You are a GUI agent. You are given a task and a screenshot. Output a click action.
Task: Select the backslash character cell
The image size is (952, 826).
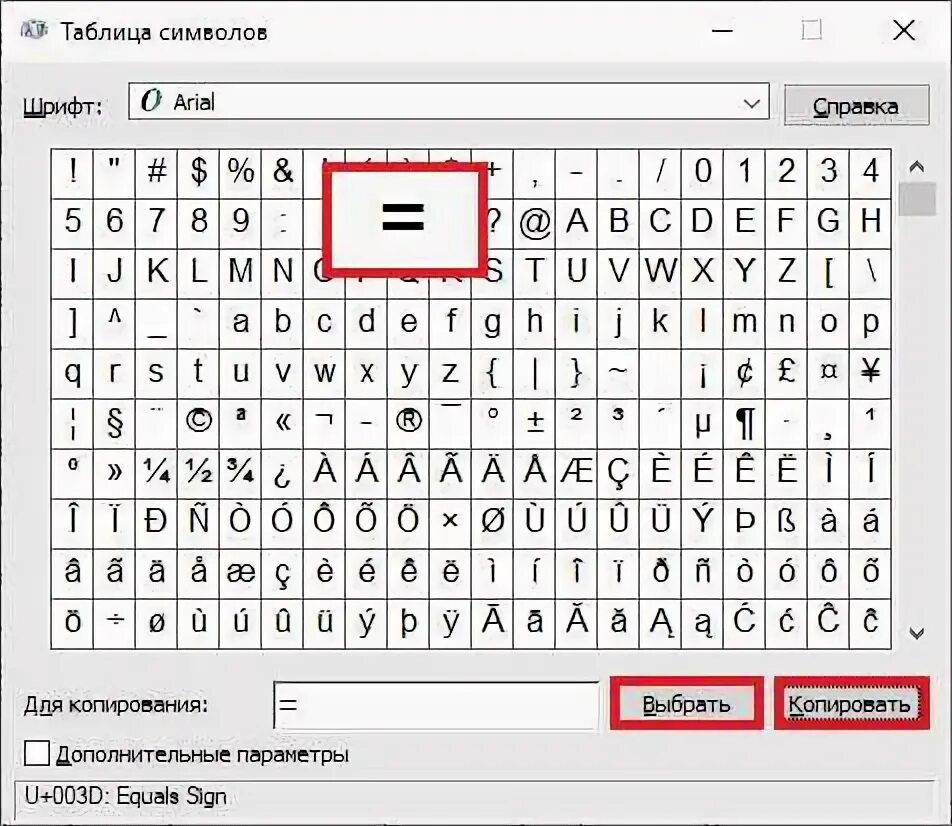(870, 273)
